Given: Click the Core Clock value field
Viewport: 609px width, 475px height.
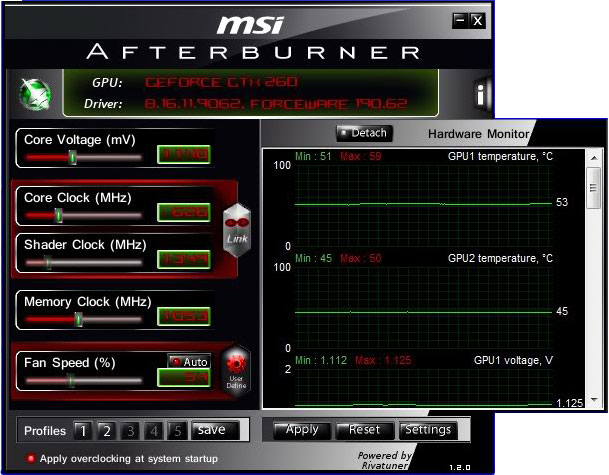Looking at the screenshot, I should [183, 213].
